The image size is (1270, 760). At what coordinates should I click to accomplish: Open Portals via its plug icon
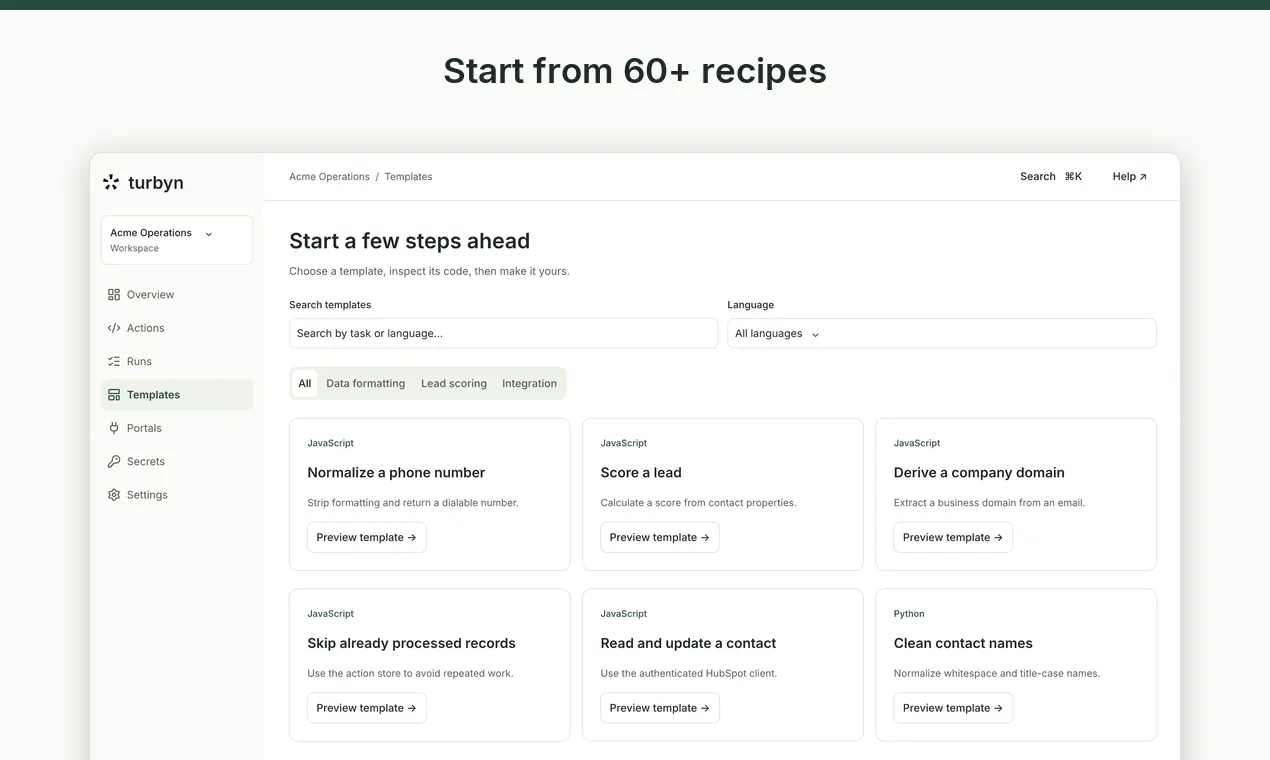click(114, 428)
